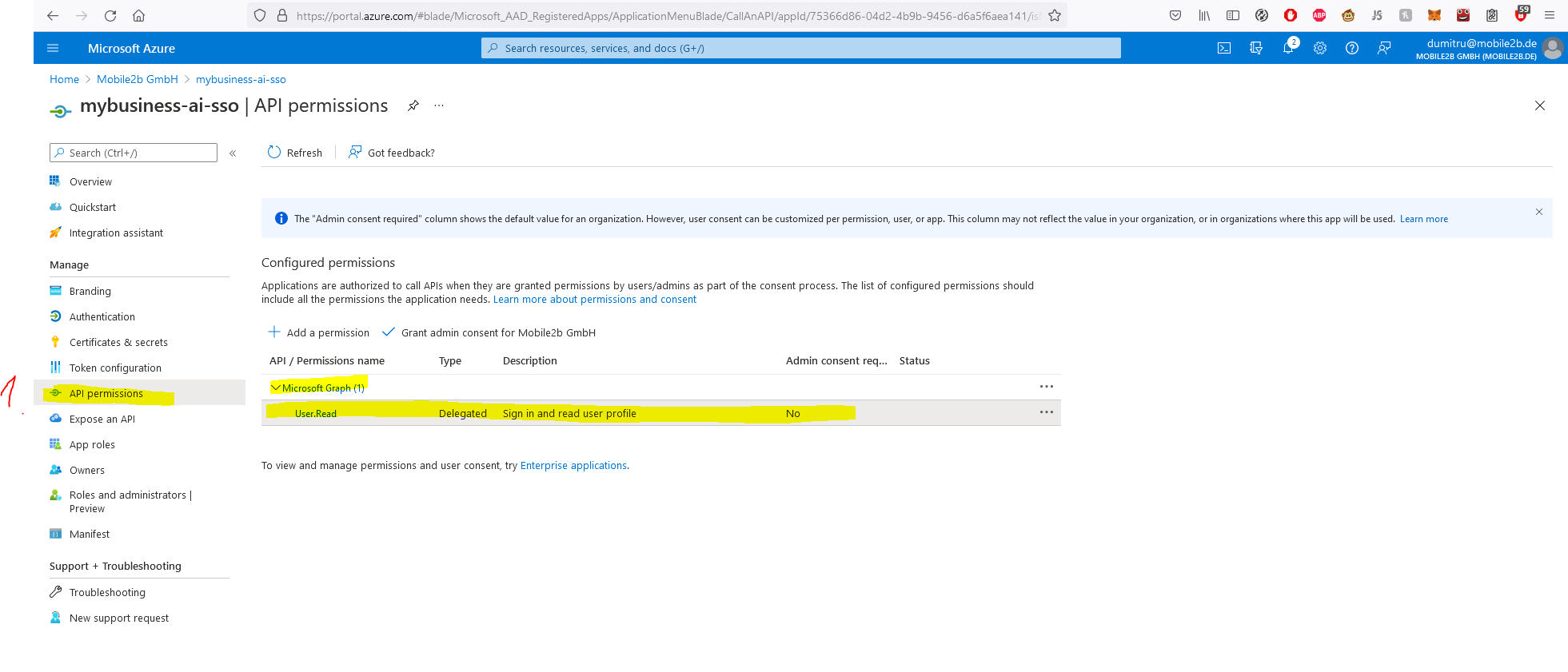Click the Refresh button
Viewport: 1568px width, 672px height.
pyautogui.click(x=295, y=153)
